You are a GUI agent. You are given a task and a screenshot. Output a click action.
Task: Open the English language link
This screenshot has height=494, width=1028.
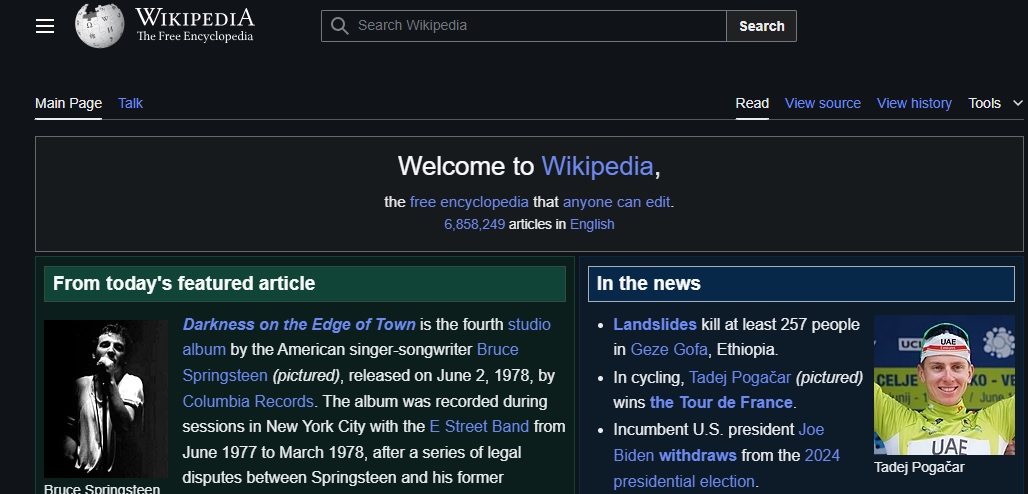pyautogui.click(x=592, y=224)
